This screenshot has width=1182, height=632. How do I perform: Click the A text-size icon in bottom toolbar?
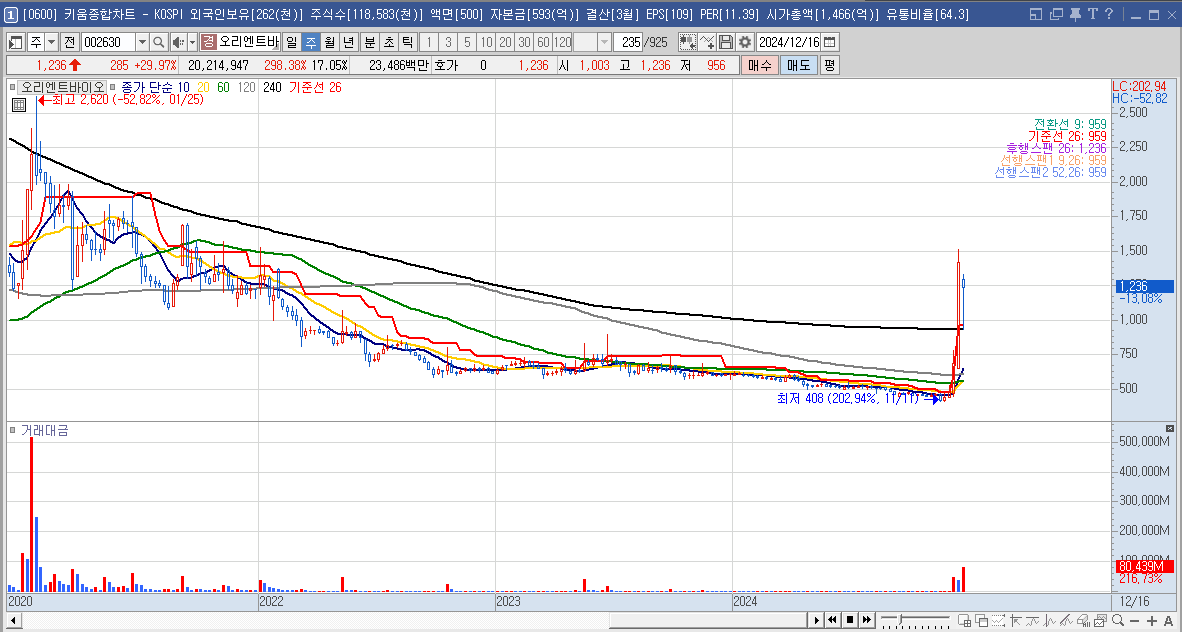[x=1168, y=621]
